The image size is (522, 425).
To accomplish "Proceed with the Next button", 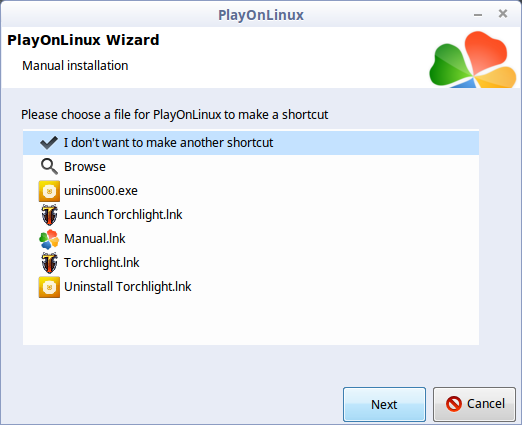I will 384,404.
